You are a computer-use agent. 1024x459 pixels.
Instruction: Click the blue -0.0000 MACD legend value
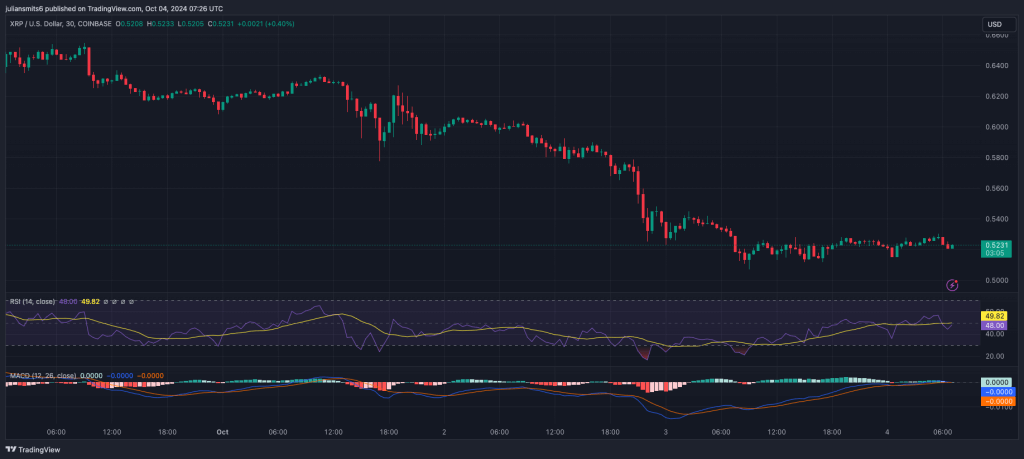coord(120,375)
